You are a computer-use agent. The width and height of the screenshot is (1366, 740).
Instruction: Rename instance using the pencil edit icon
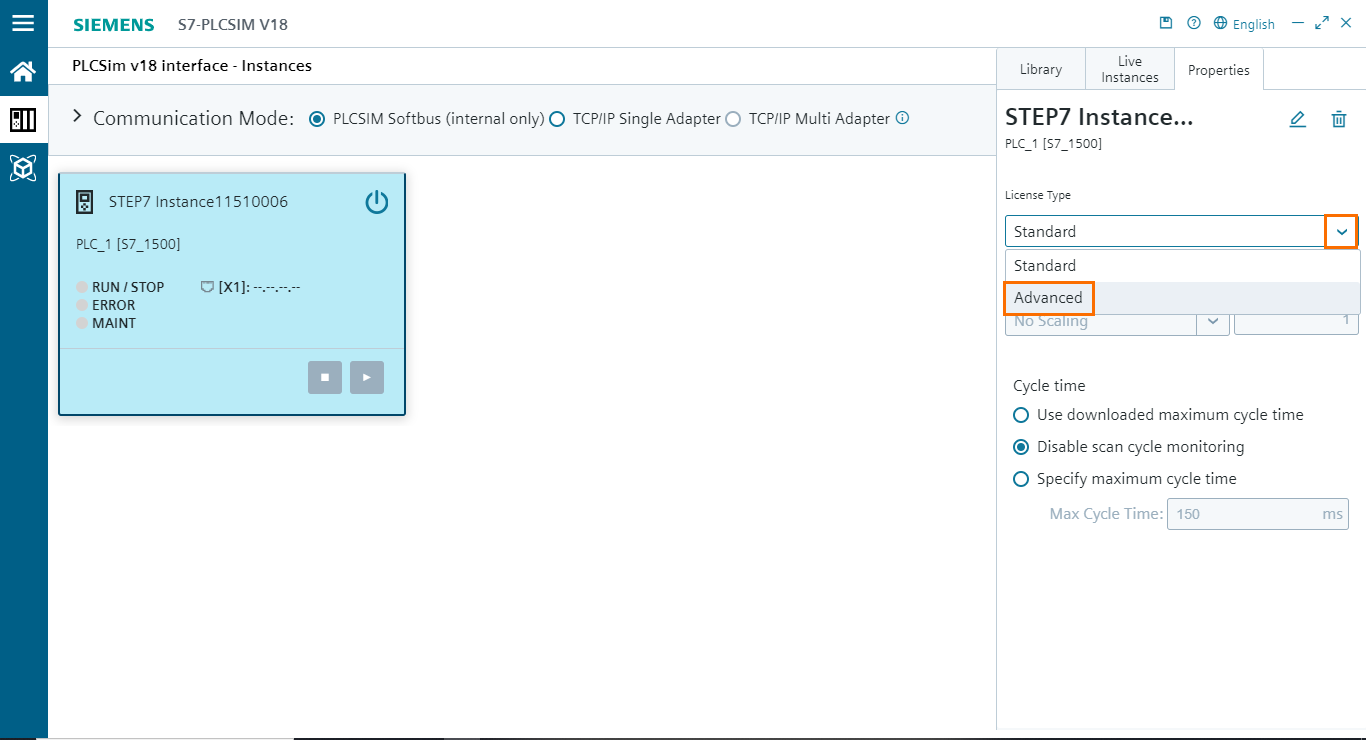coord(1297,119)
